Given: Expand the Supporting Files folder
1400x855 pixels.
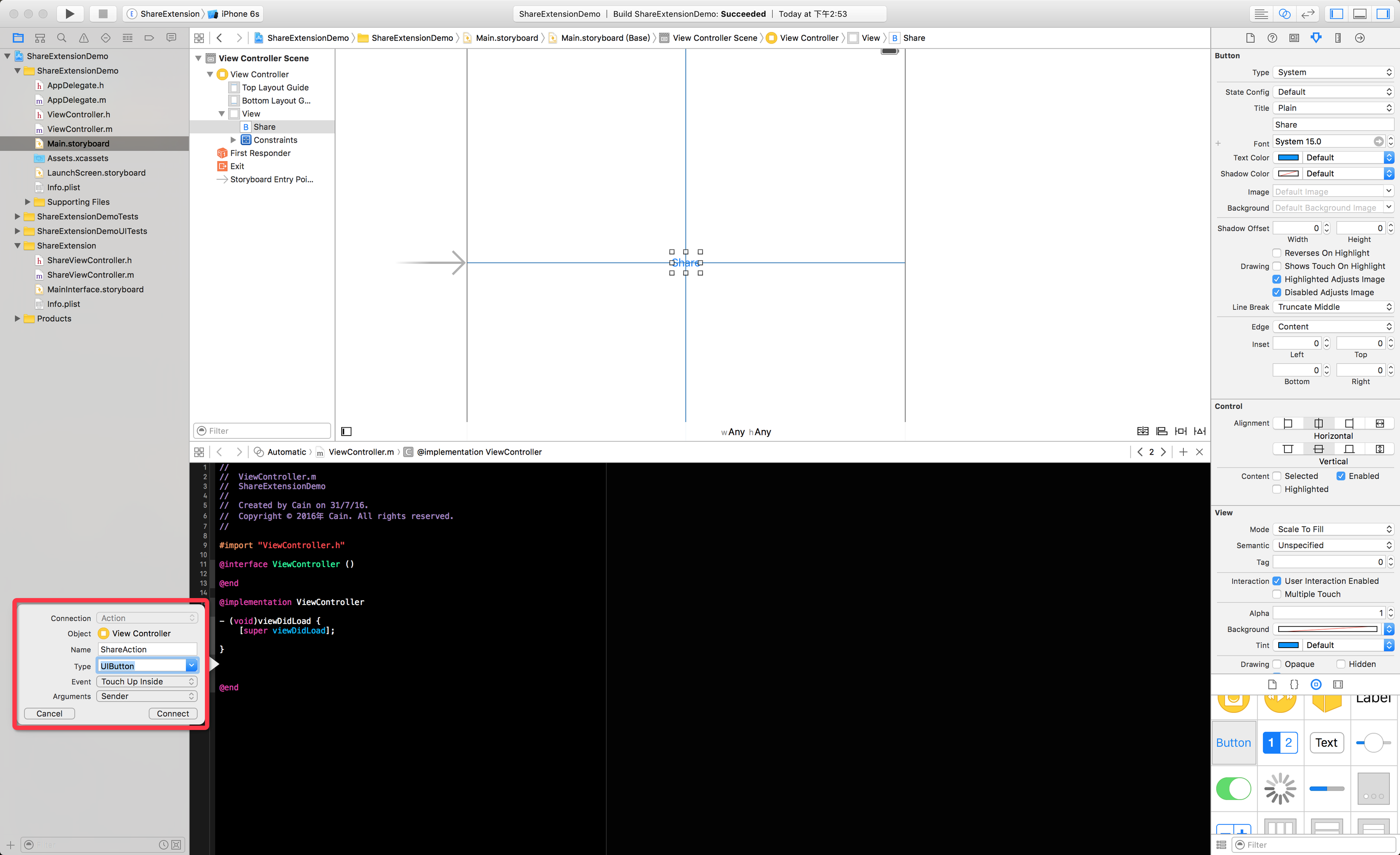Looking at the screenshot, I should [27, 202].
